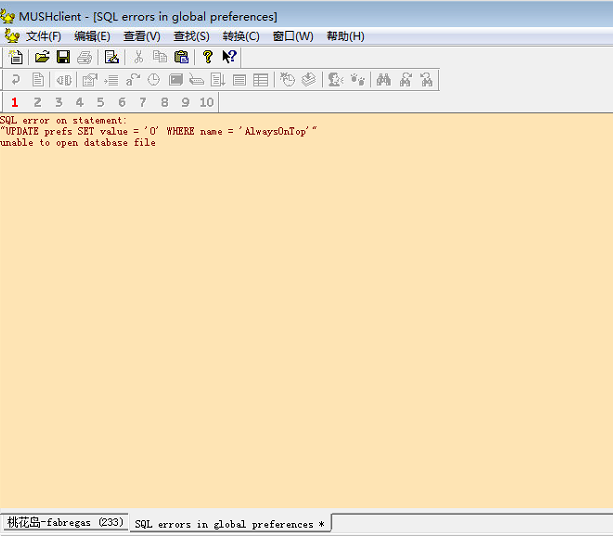Switch to 桃花岛-fabregas (233) tab
Viewport: 613px width, 536px height.
coord(65,522)
